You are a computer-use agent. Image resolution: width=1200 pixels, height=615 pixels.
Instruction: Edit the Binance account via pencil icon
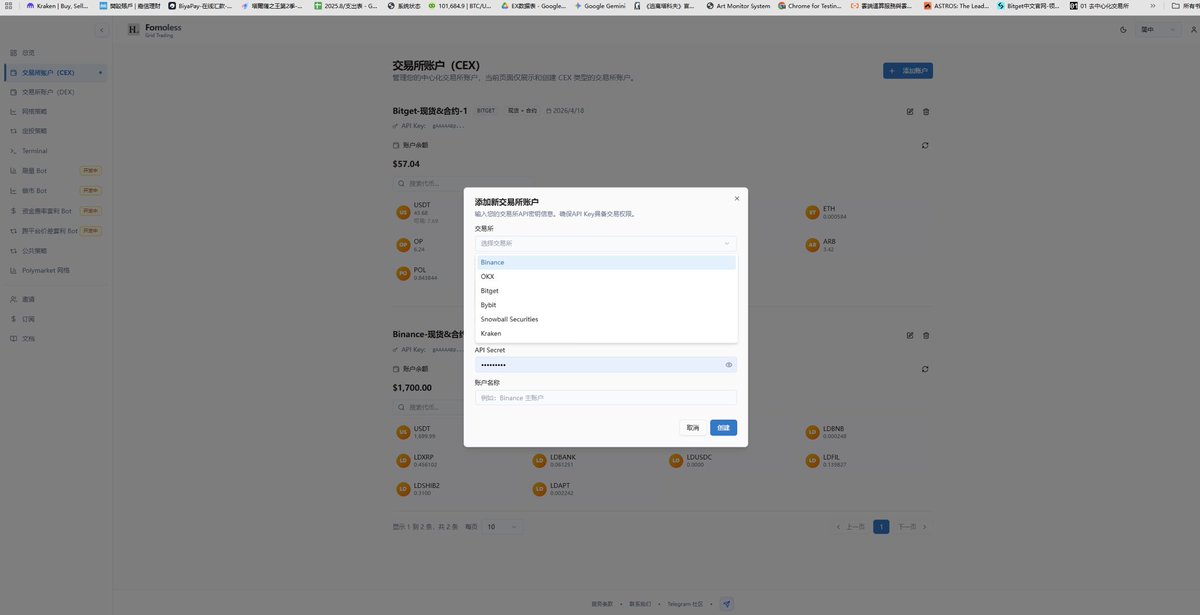910,335
